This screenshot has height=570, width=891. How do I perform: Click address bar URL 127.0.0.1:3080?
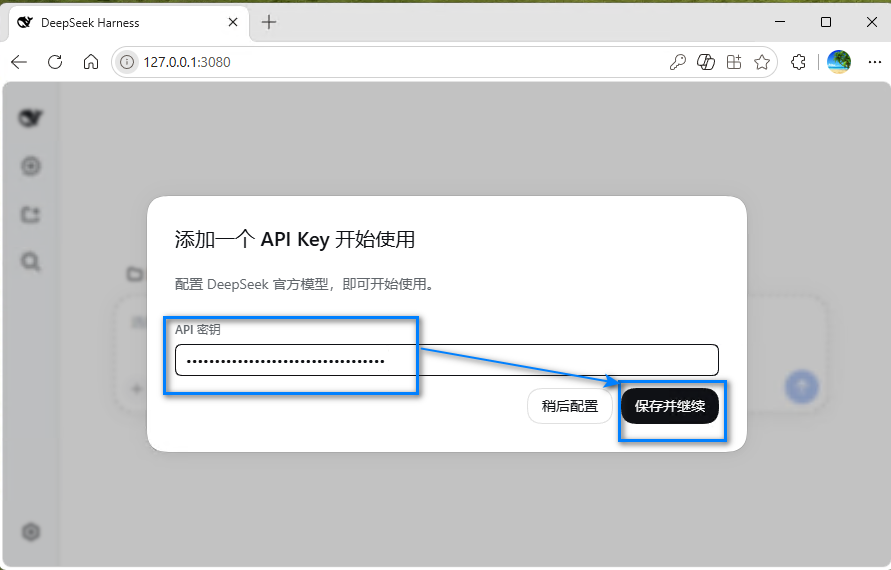(187, 62)
